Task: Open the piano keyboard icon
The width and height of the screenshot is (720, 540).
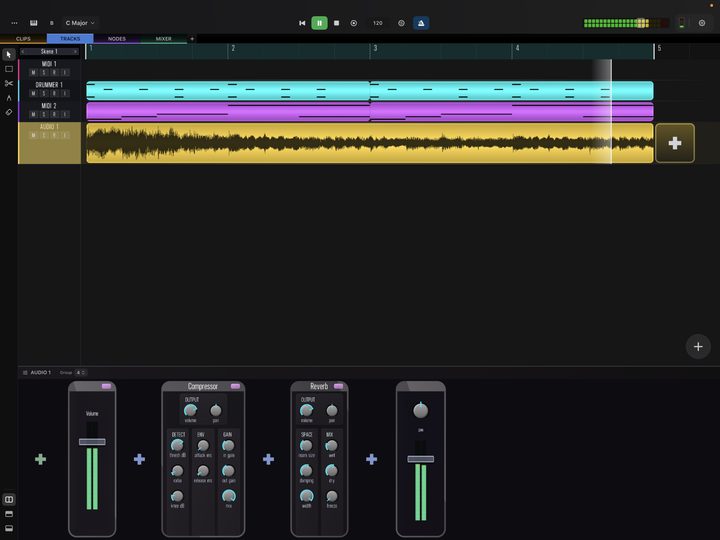Action: [x=34, y=23]
